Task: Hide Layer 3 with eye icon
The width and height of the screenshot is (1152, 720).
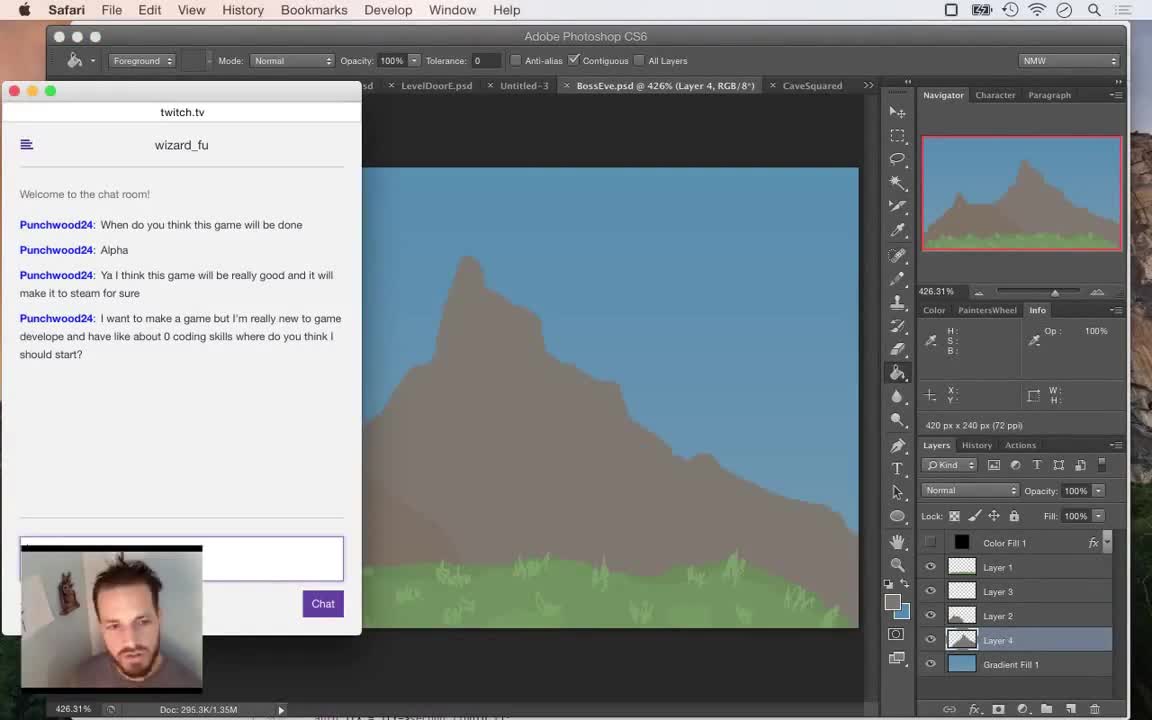Action: pyautogui.click(x=930, y=591)
